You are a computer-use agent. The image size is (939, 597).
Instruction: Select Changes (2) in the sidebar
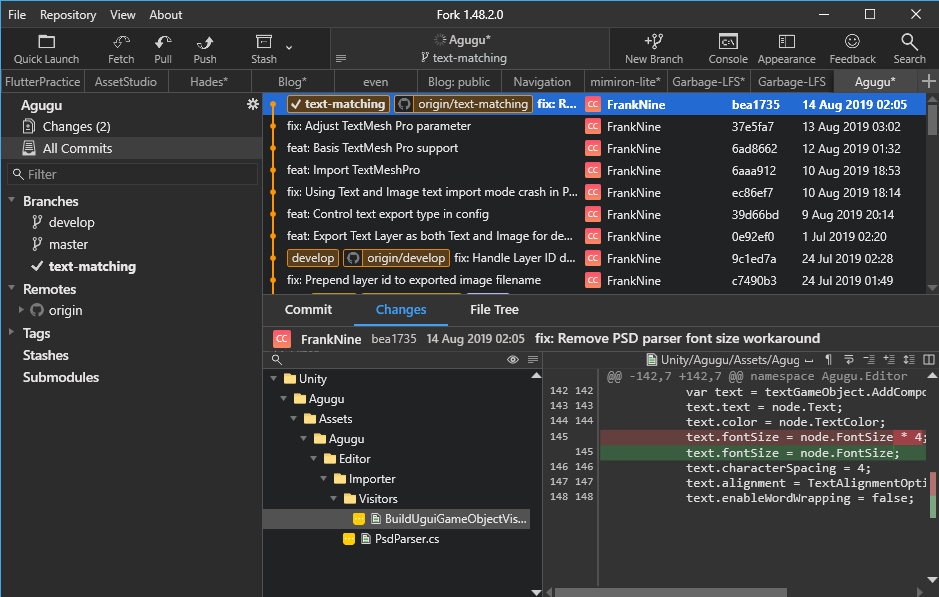pos(131,126)
